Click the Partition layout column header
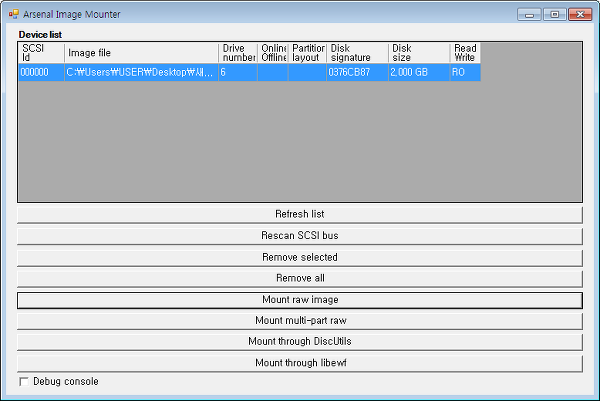Image resolution: width=600 pixels, height=401 pixels. click(308, 53)
